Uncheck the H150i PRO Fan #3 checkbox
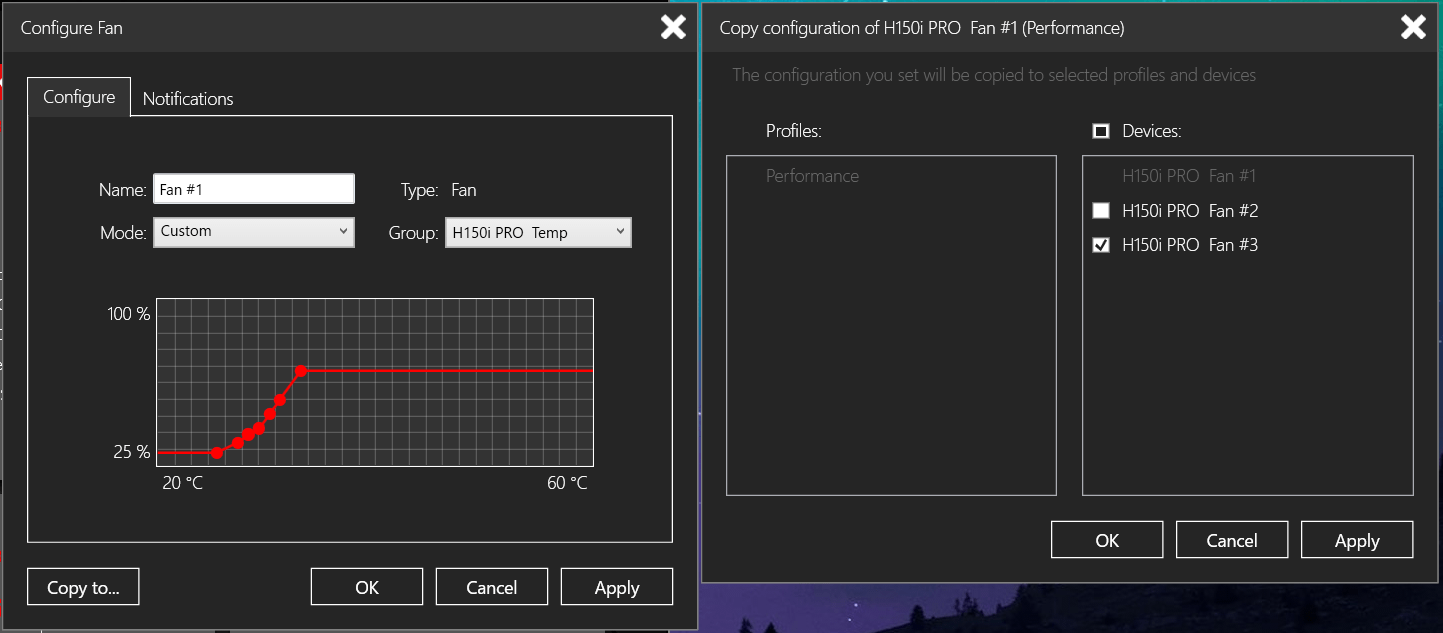Viewport: 1443px width, 633px height. pos(1101,245)
